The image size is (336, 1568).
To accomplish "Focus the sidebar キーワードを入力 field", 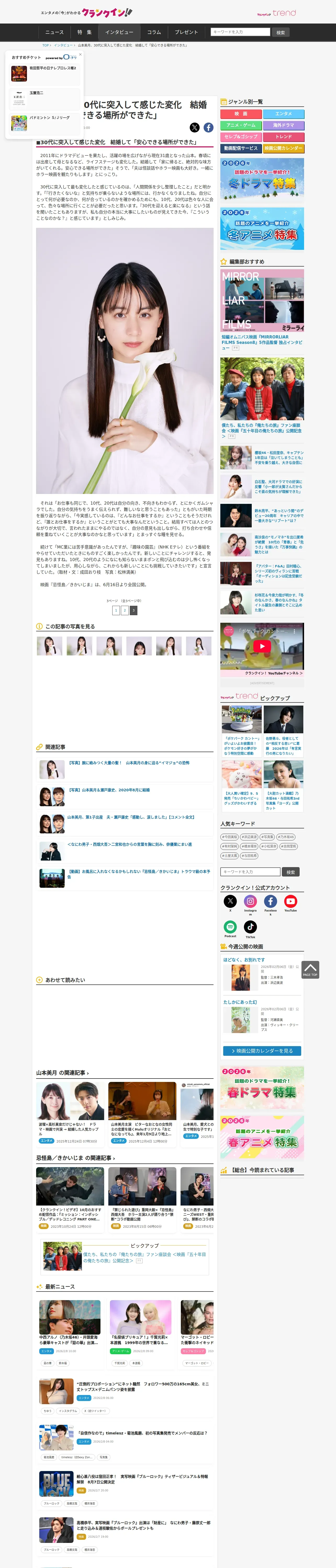I will click(x=251, y=872).
